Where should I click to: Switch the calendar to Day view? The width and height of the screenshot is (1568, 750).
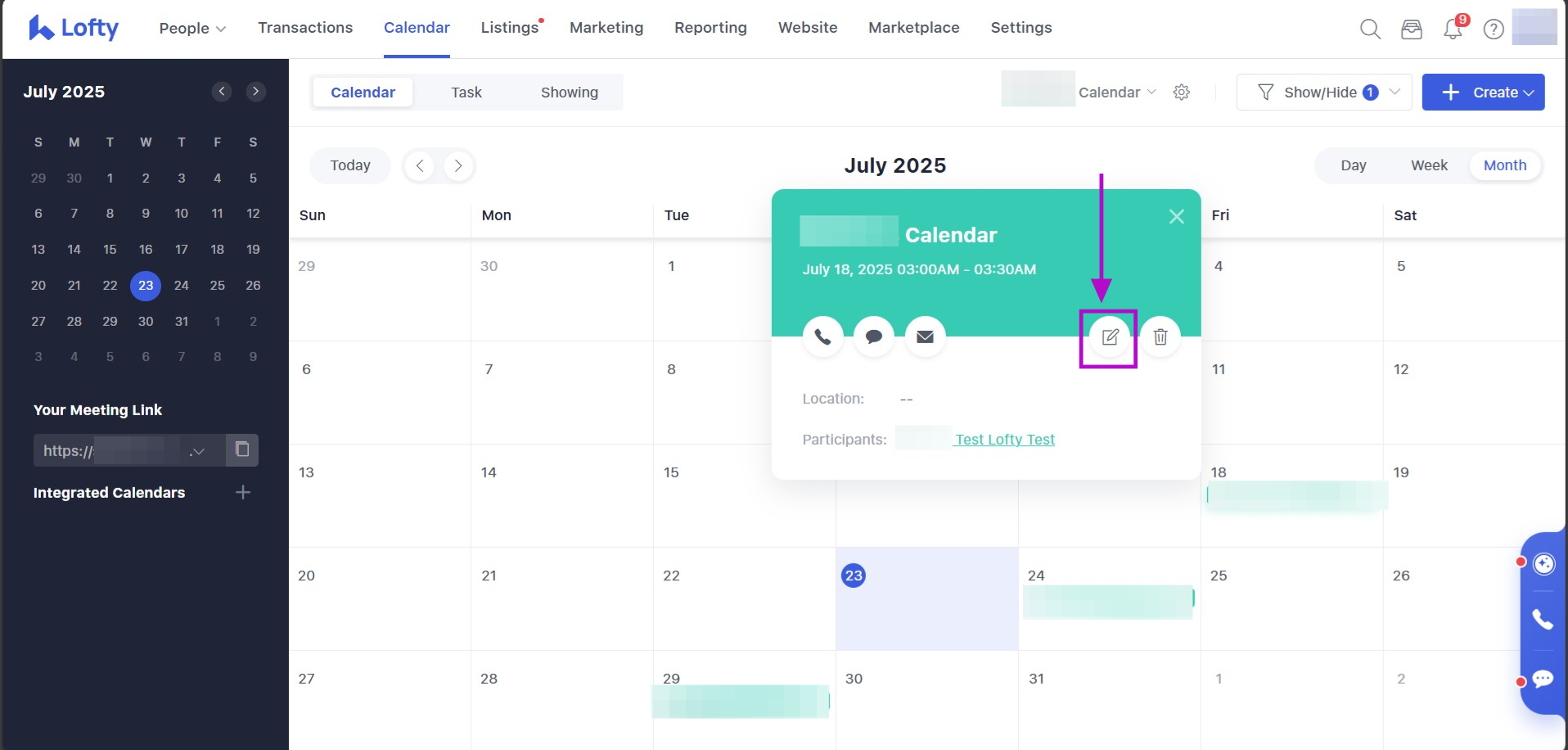1353,165
